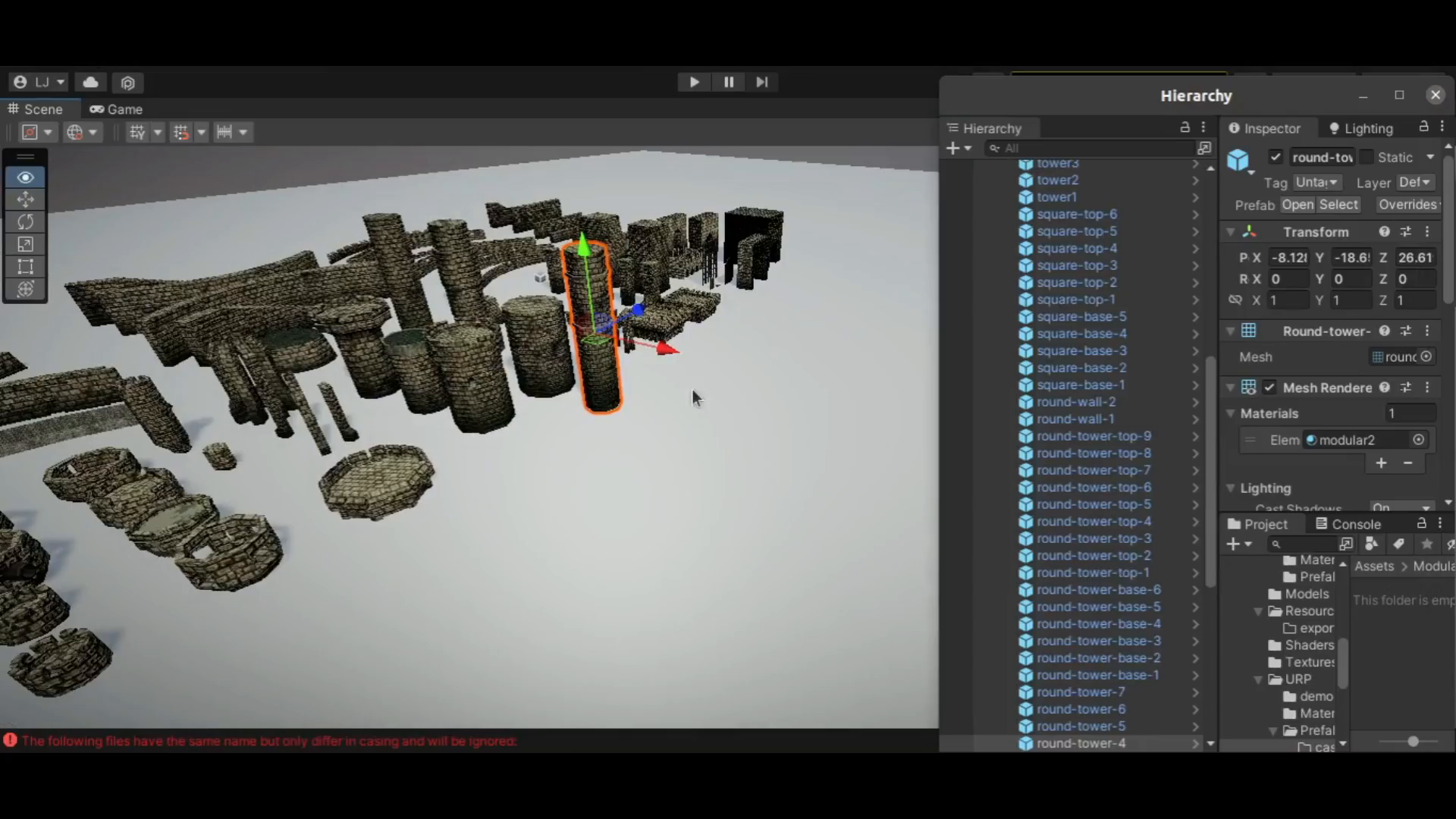Select the Rect tool

click(x=25, y=266)
